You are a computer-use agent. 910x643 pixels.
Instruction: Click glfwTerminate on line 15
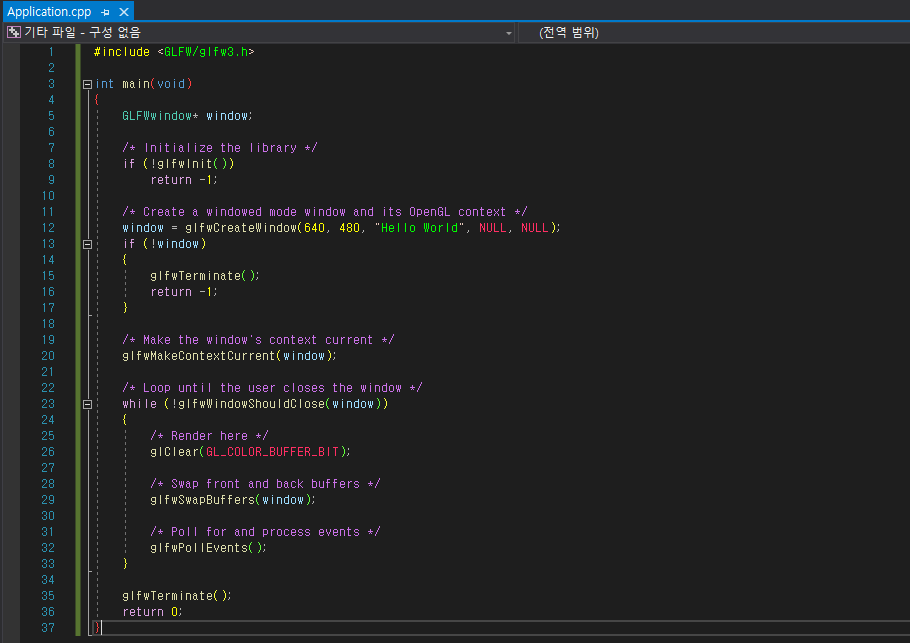click(x=196, y=276)
